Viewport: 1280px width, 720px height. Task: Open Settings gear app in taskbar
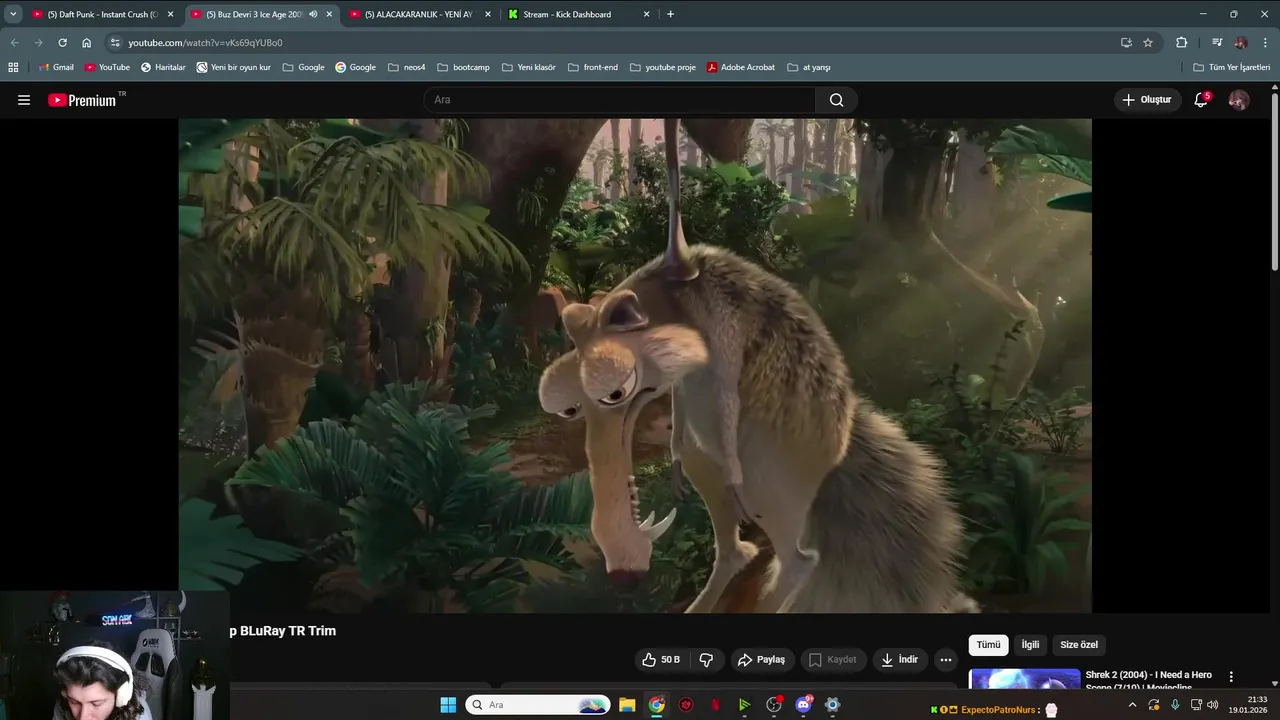click(832, 705)
